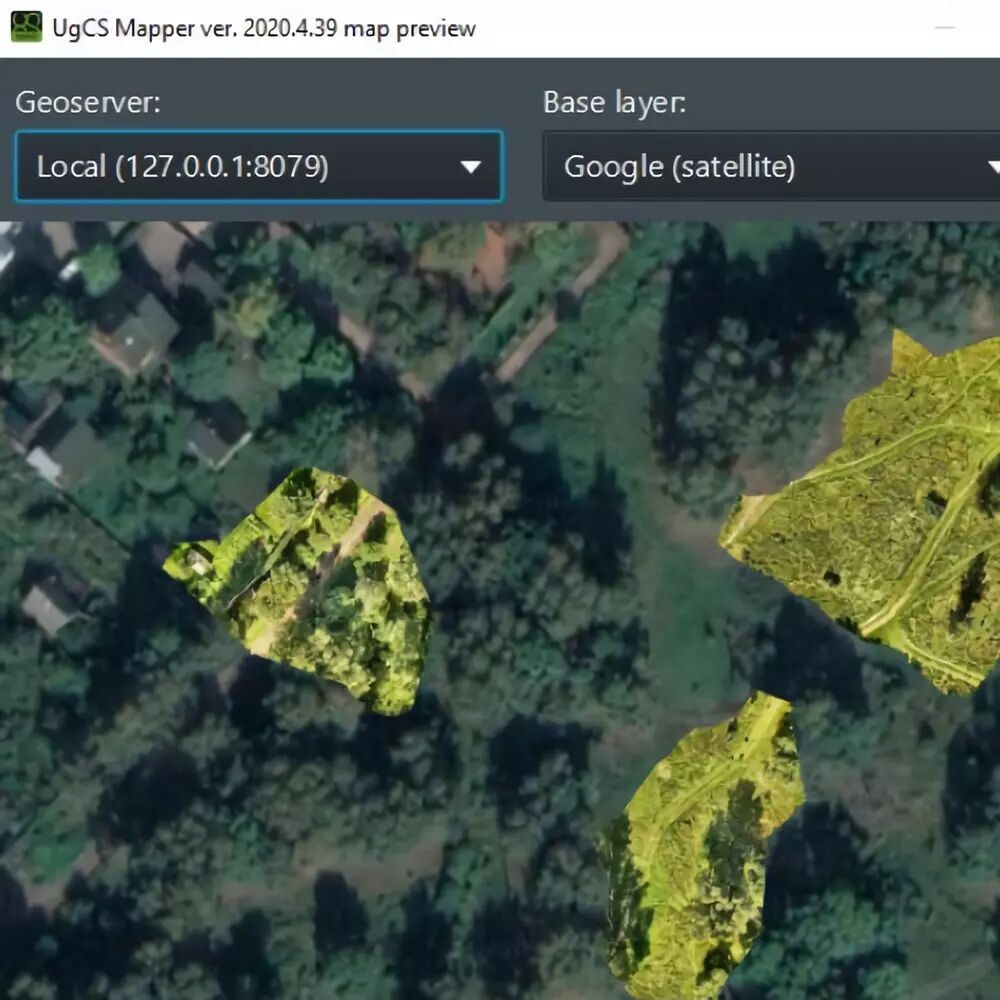
Task: Click the 'Base layer:' label
Action: [x=614, y=102]
